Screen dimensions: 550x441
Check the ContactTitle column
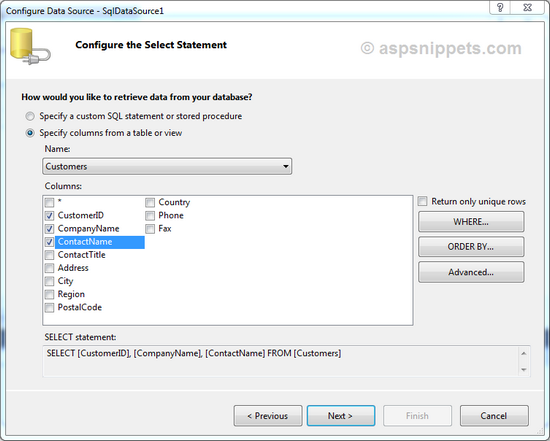coord(49,255)
